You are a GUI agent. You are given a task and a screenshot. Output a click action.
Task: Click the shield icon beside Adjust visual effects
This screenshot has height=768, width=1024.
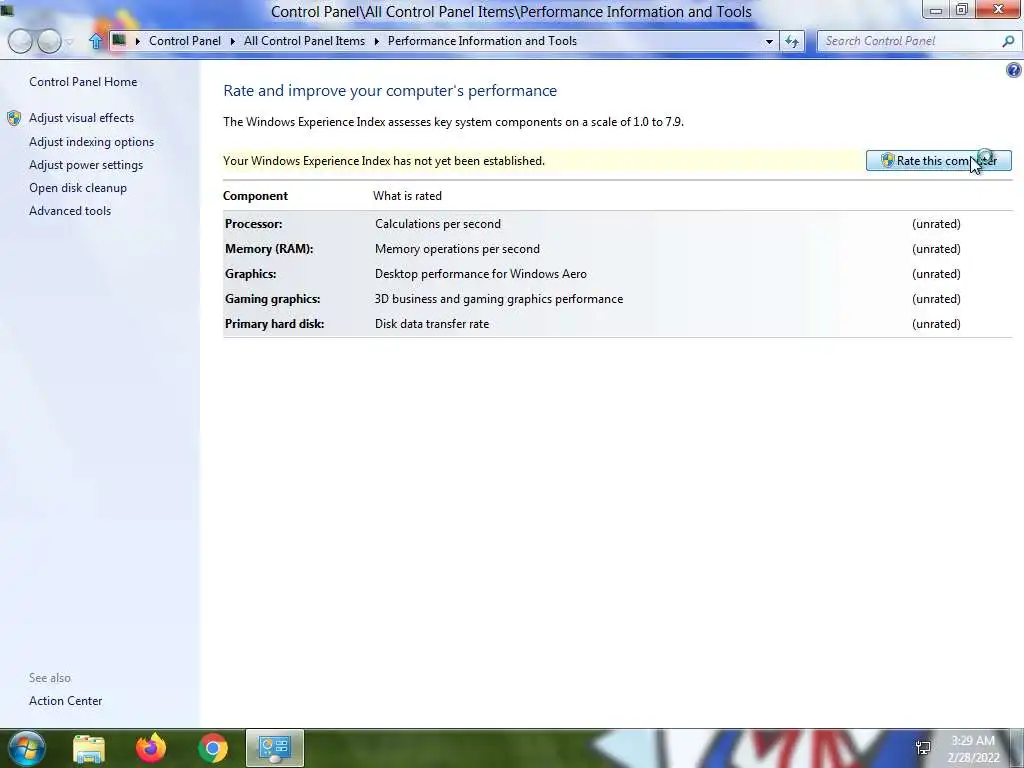[14, 118]
